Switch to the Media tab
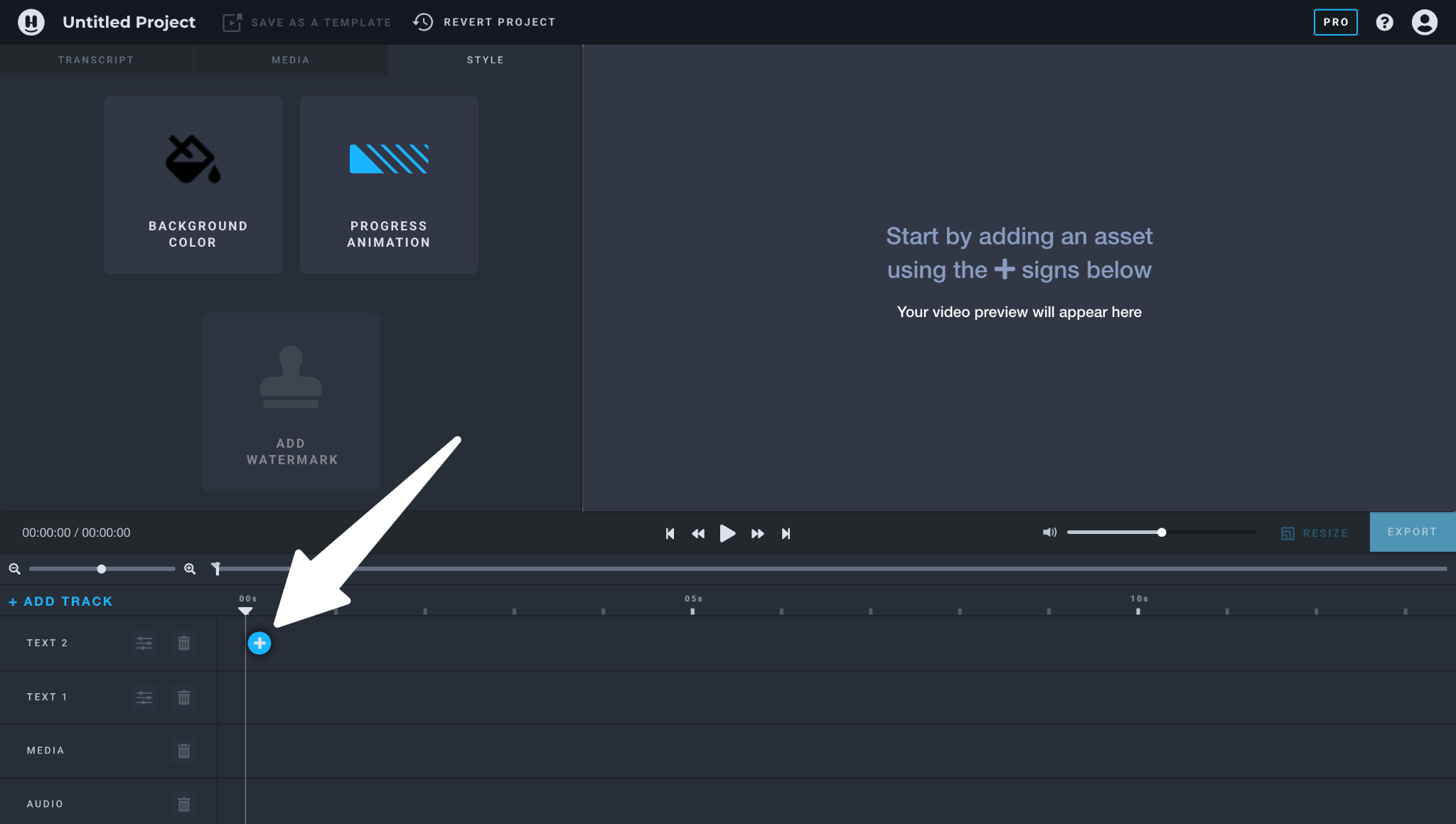The image size is (1456, 824). [x=290, y=60]
